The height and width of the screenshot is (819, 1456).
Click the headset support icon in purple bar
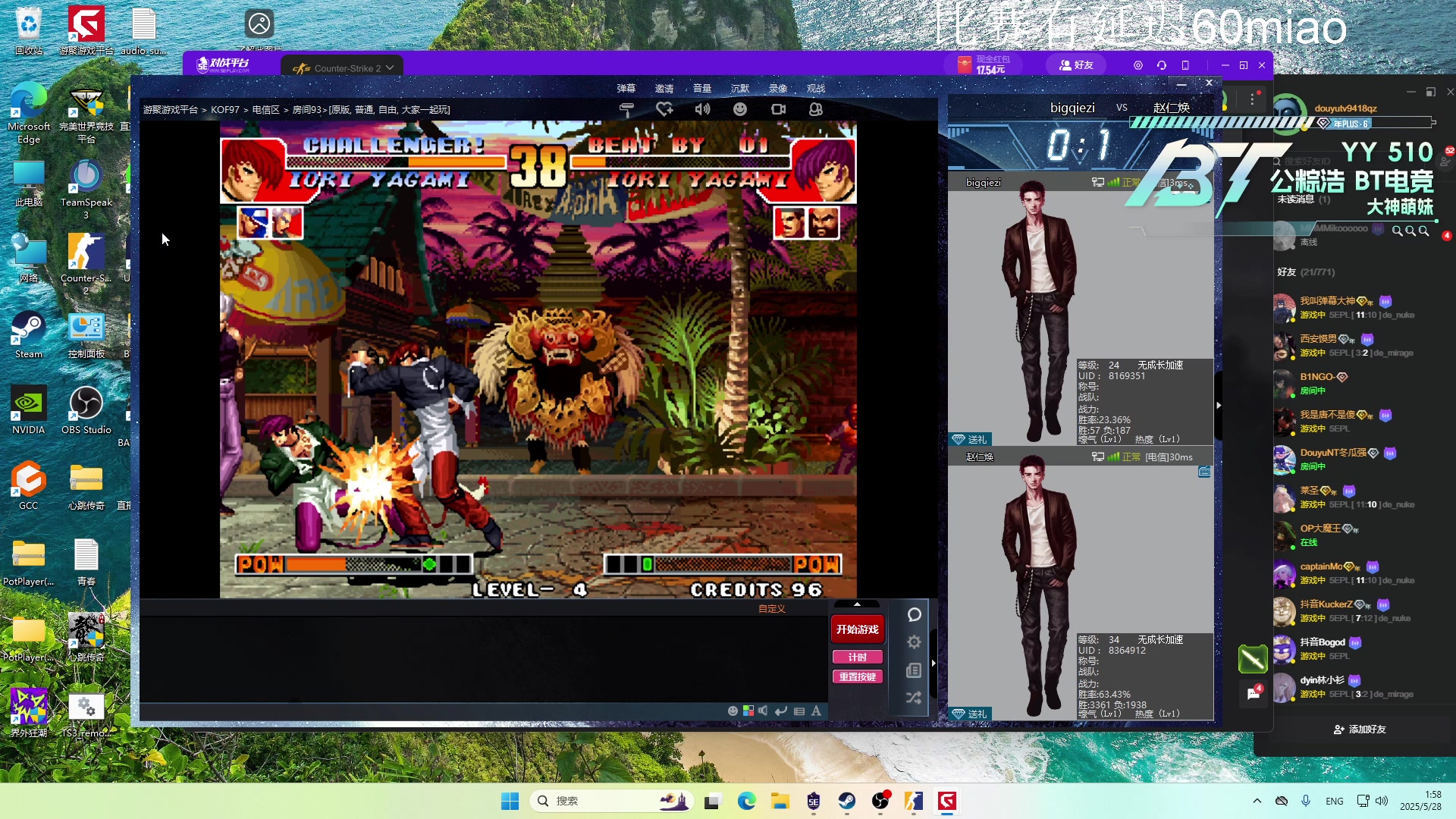(1162, 65)
